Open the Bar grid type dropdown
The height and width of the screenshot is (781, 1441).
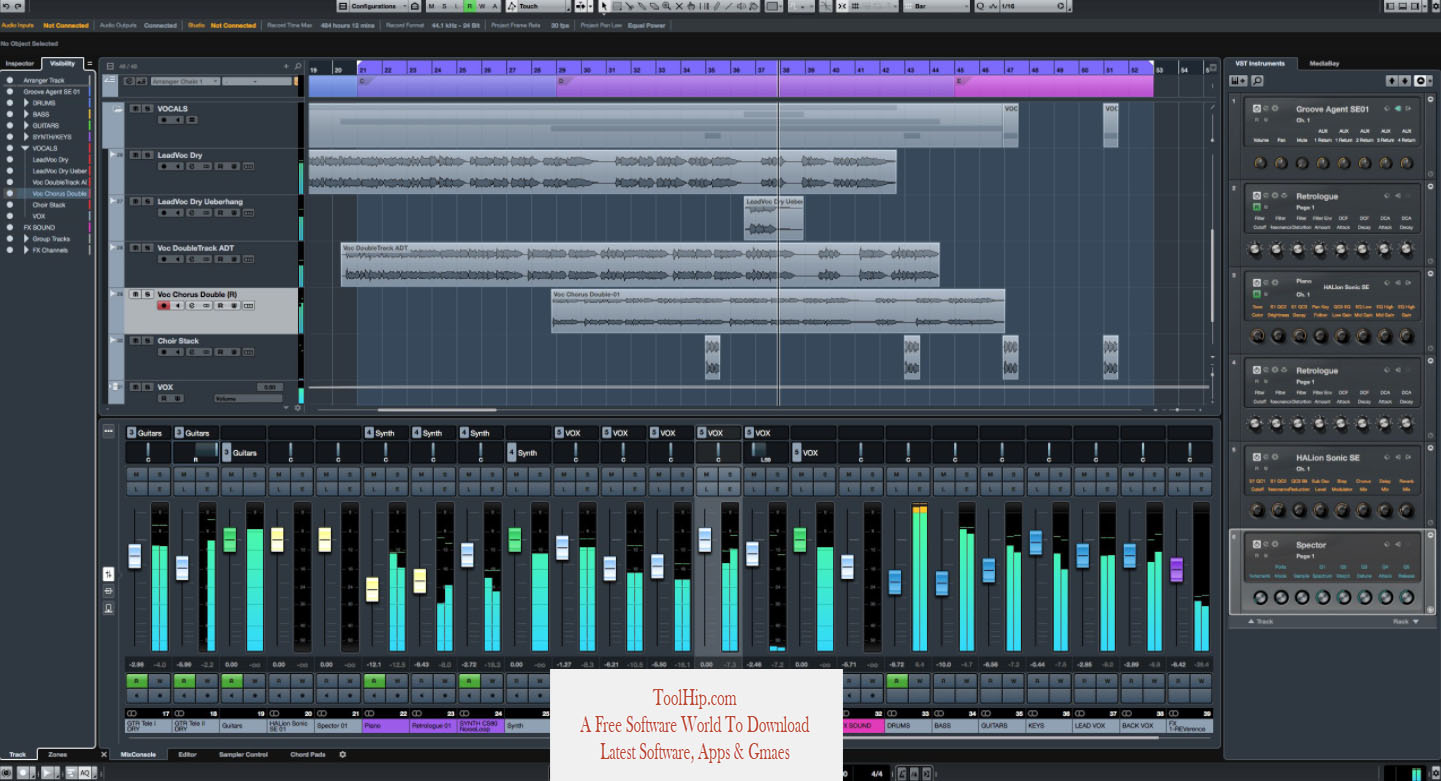click(x=937, y=6)
